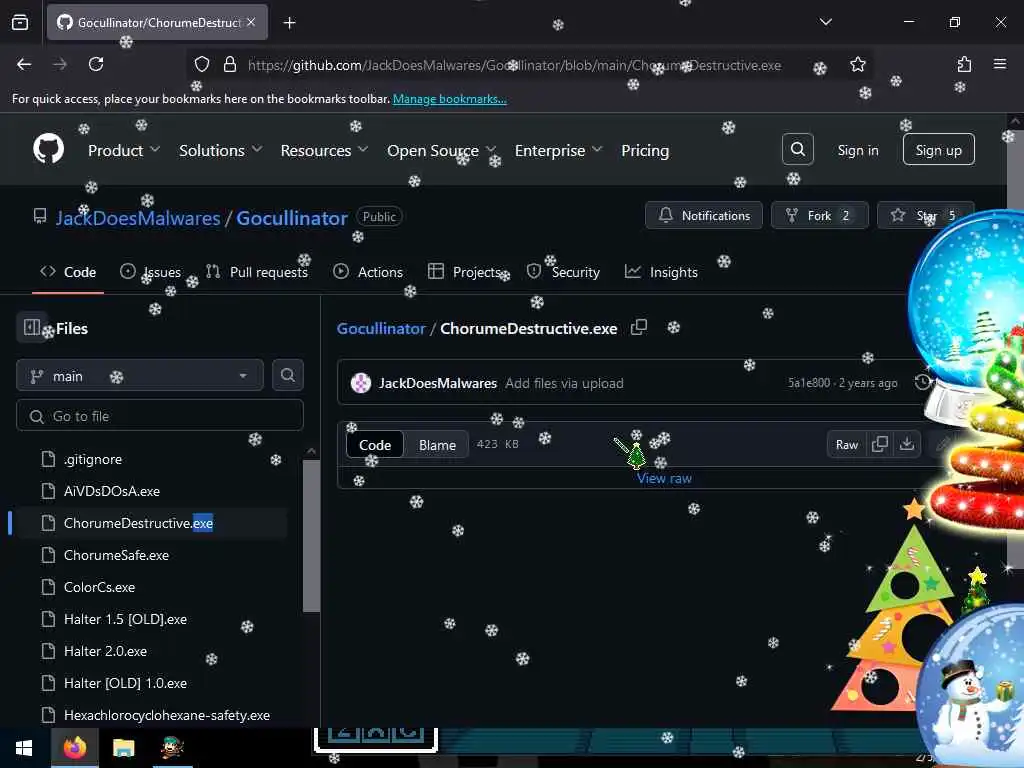Expand the Open Source menu
The height and width of the screenshot is (768, 1024).
[441, 150]
